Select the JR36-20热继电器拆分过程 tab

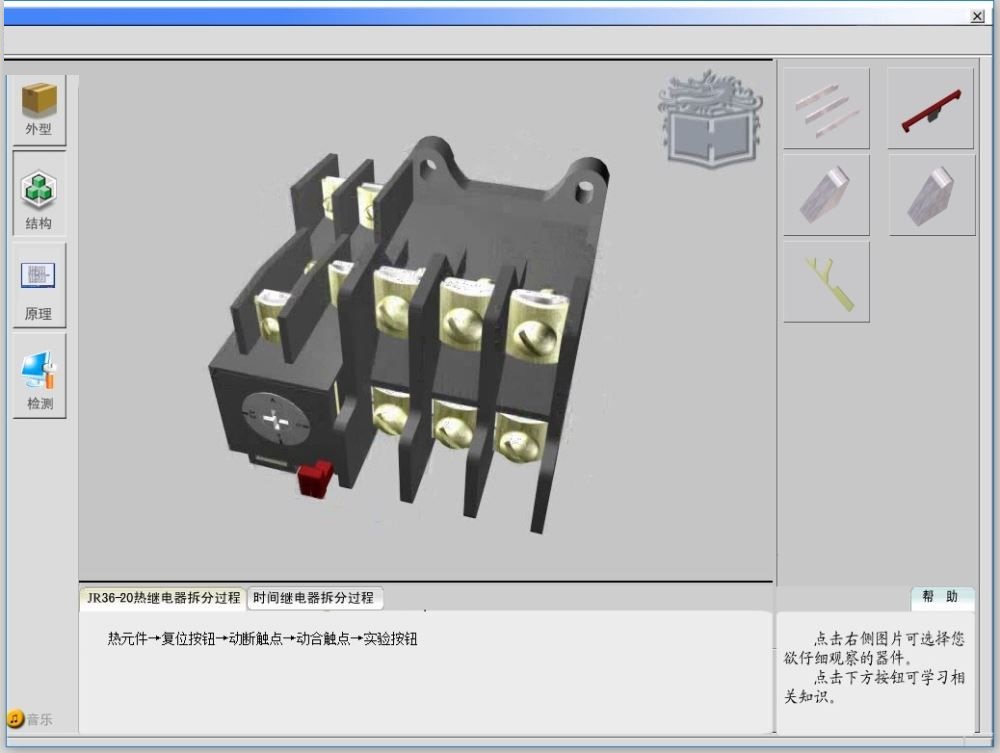pyautogui.click(x=165, y=597)
